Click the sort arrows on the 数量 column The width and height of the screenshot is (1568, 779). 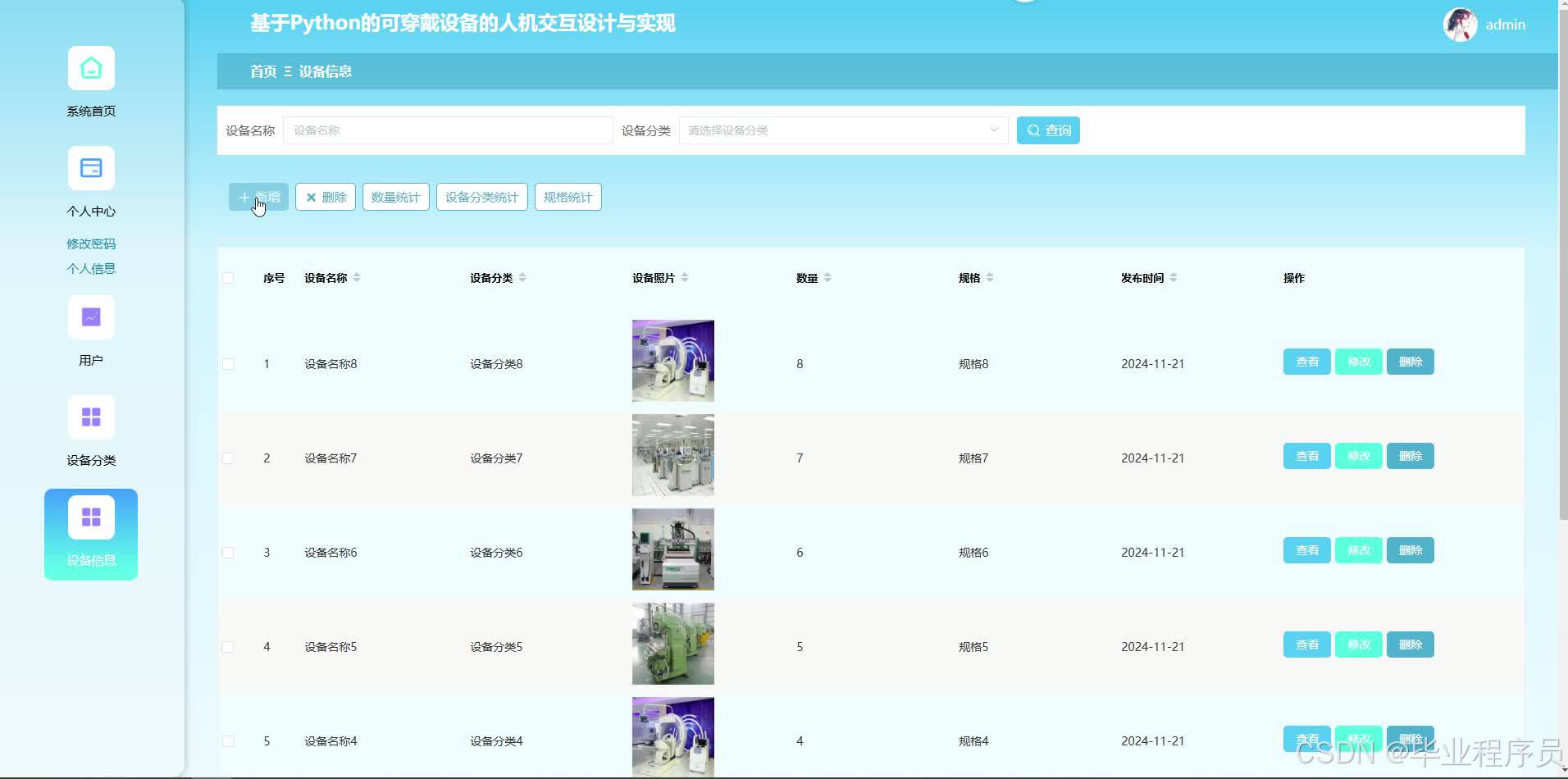830,277
